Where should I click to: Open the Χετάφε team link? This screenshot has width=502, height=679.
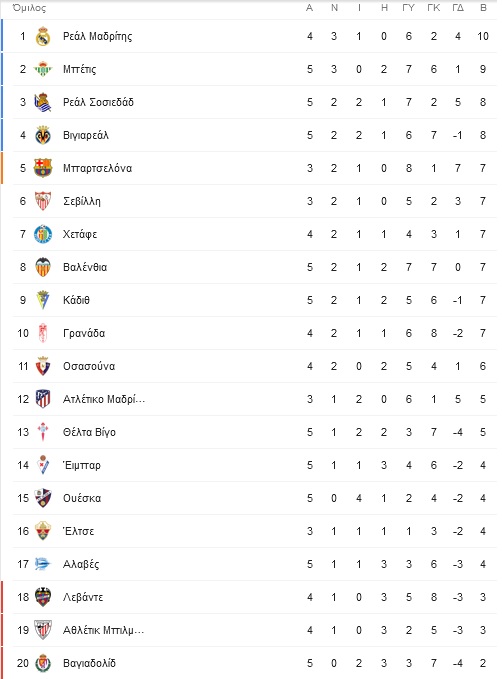tap(80, 234)
